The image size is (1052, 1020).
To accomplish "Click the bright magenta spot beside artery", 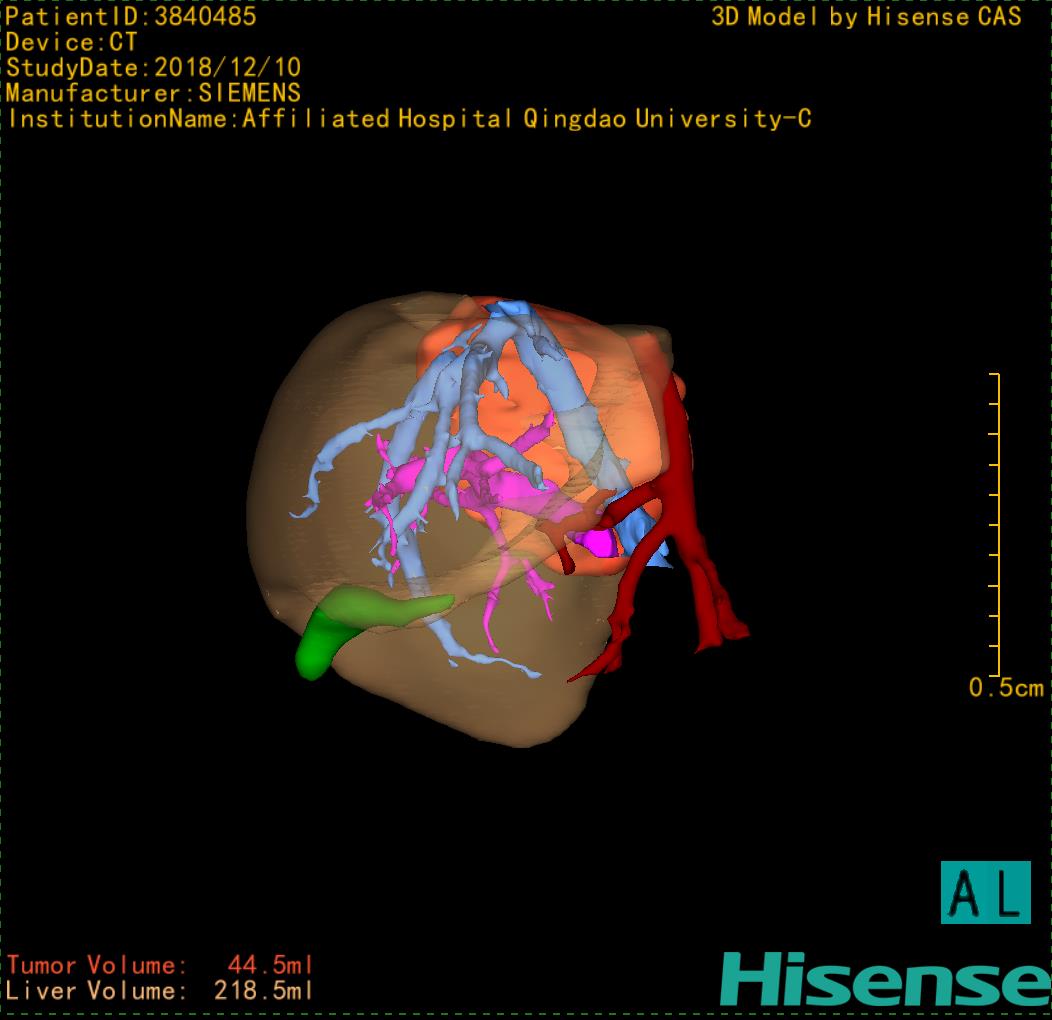I will tap(598, 543).
